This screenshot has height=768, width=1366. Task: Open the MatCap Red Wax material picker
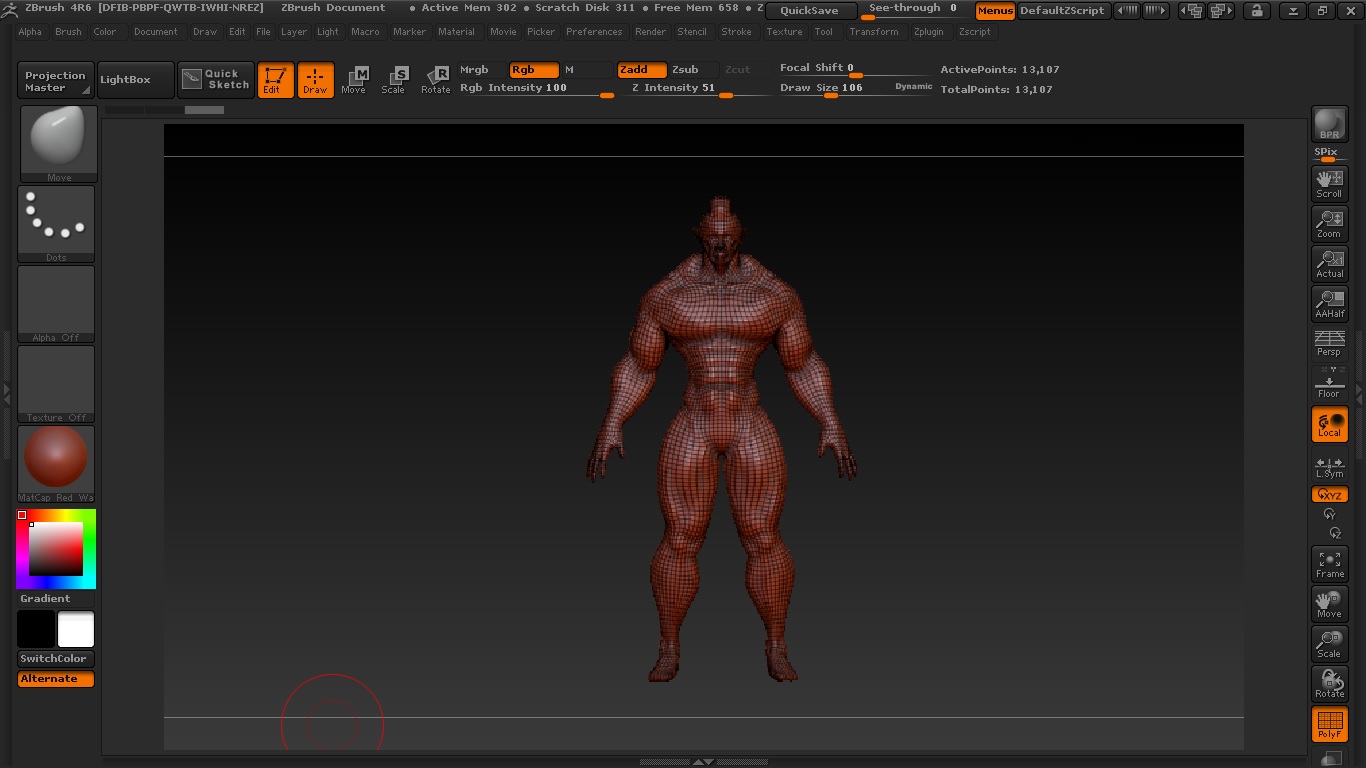(56, 464)
